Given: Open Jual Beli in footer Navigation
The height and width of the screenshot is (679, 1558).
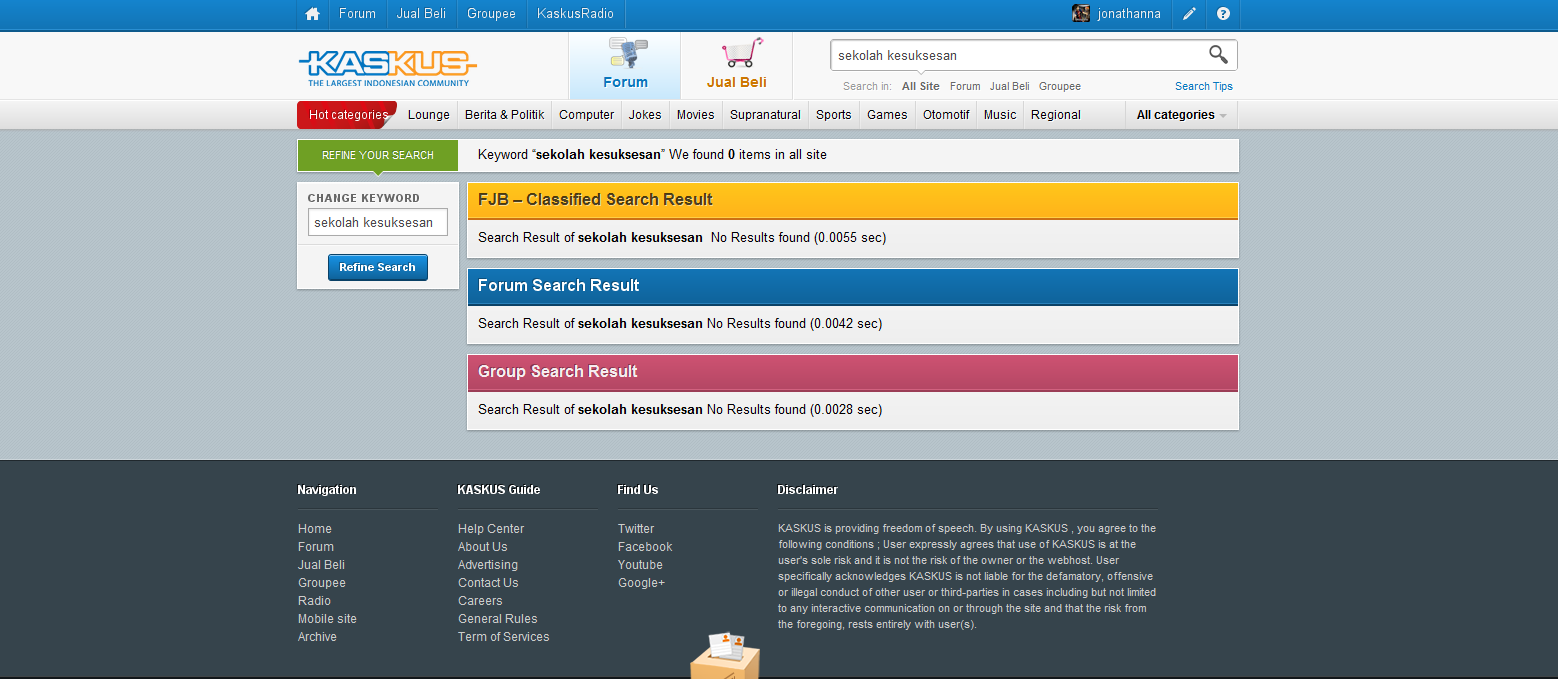Looking at the screenshot, I should (x=321, y=565).
